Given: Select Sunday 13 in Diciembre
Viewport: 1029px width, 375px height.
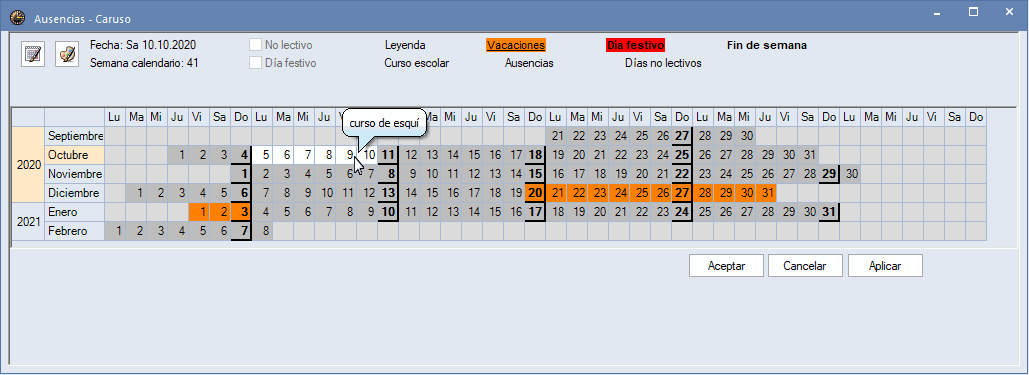Looking at the screenshot, I should 388,193.
